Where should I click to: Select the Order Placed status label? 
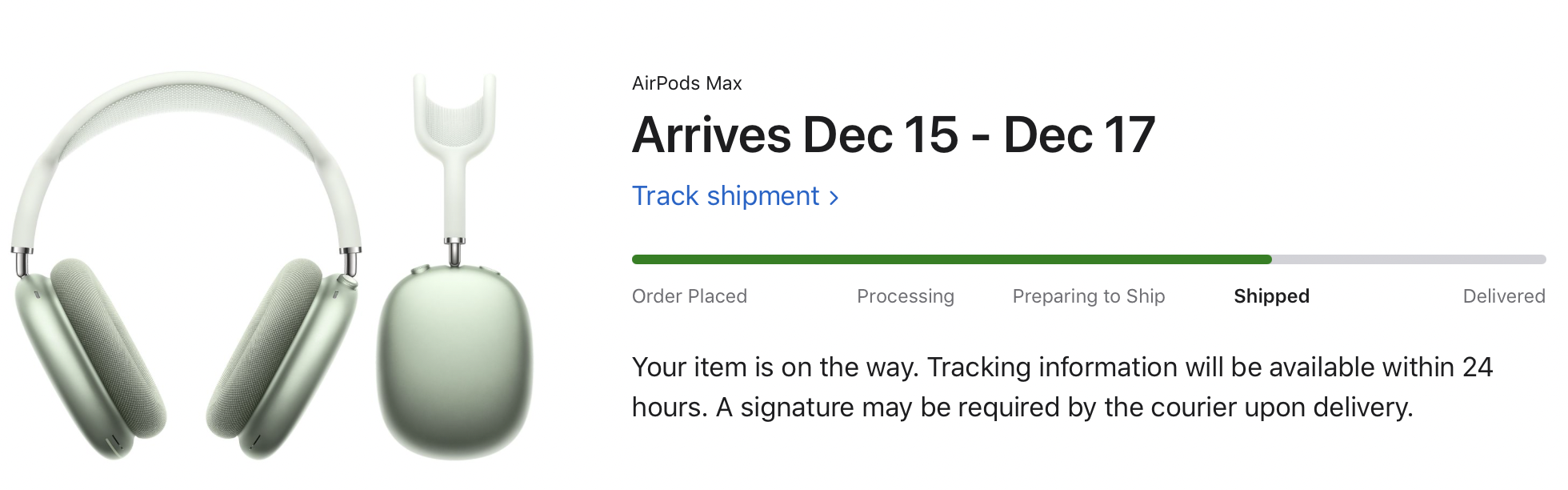[x=689, y=296]
